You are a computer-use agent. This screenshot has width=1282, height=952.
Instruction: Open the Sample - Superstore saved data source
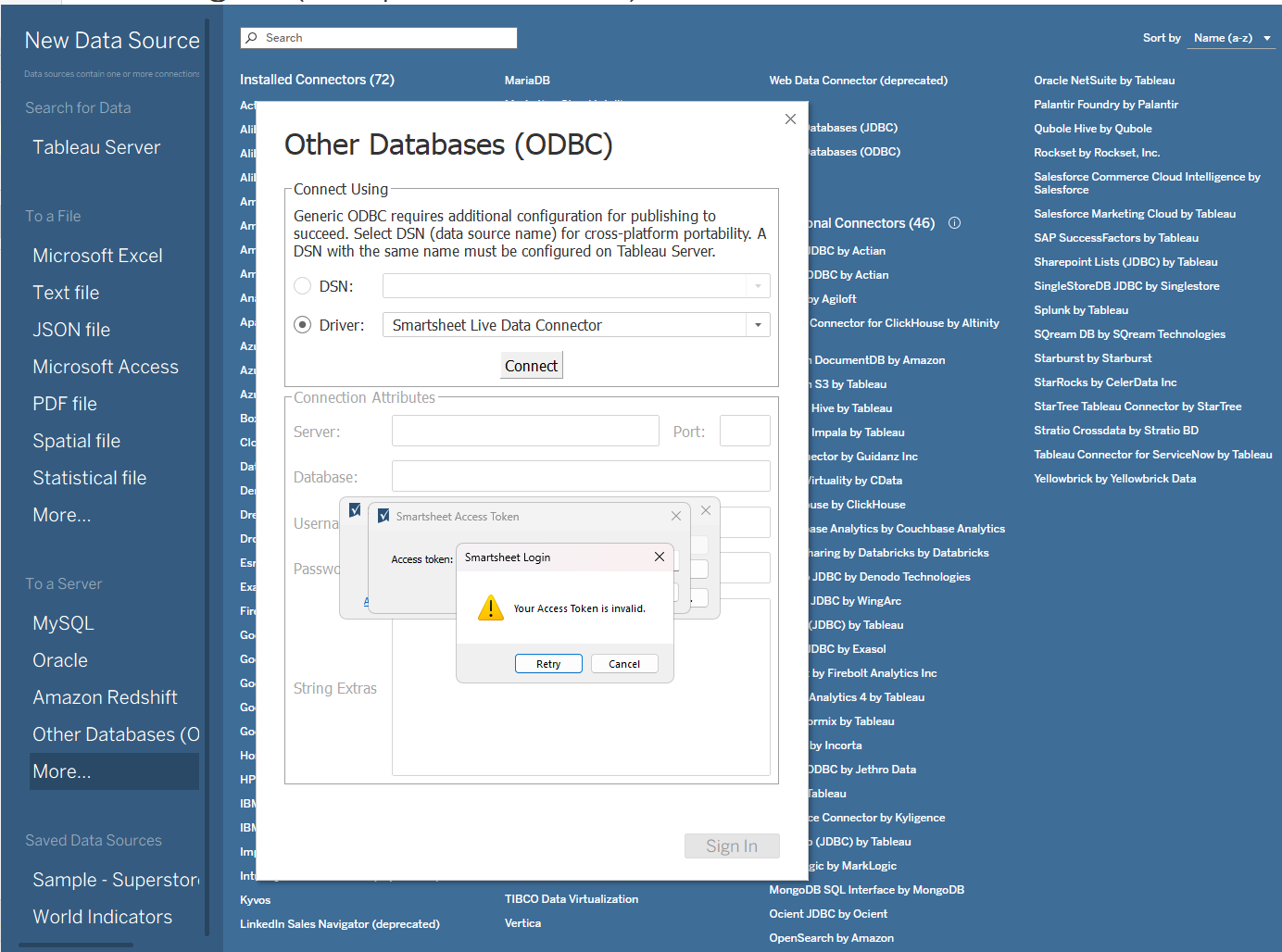(x=116, y=880)
